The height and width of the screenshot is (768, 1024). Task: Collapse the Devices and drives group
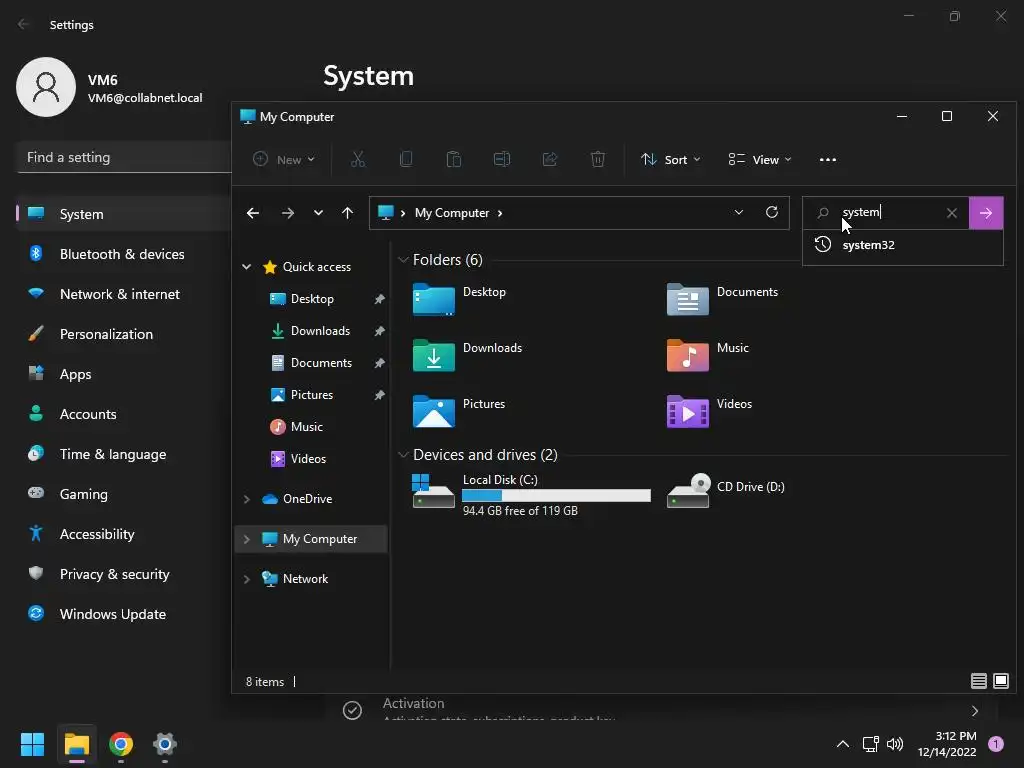point(403,455)
